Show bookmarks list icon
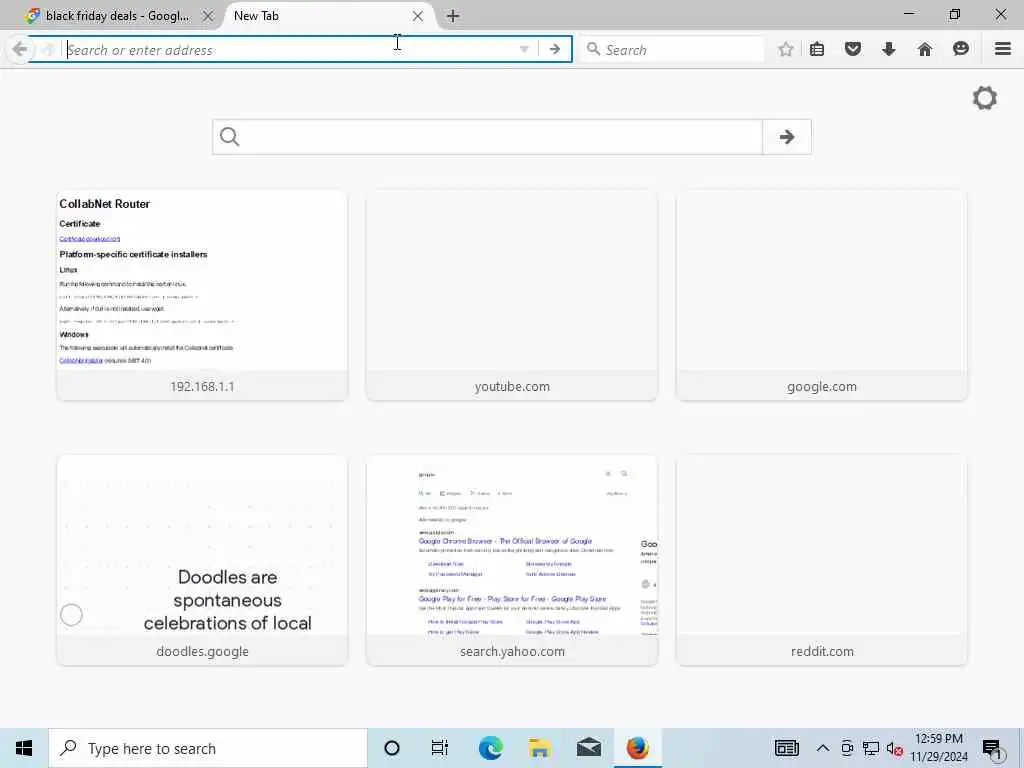The width and height of the screenshot is (1024, 768). pos(817,49)
